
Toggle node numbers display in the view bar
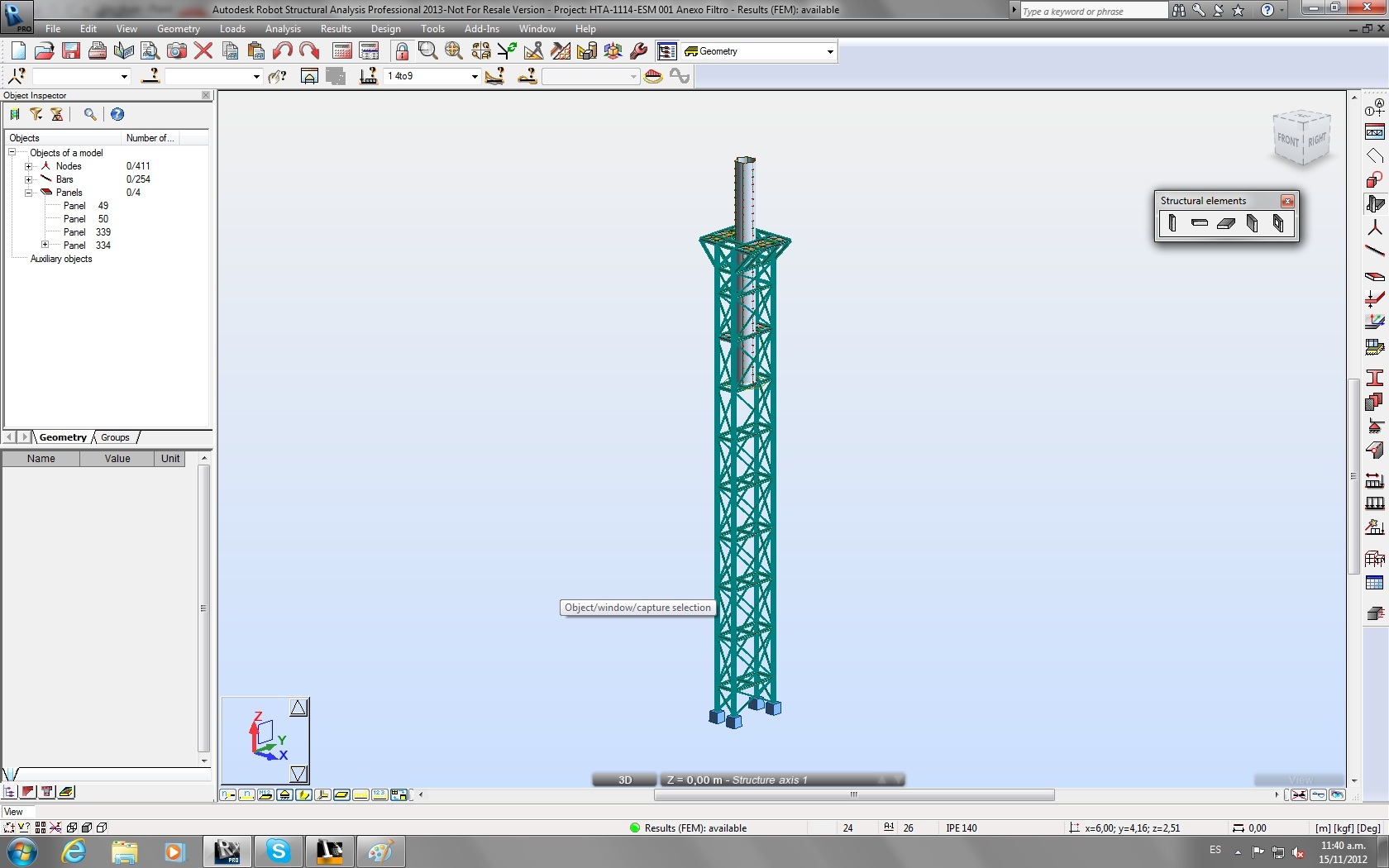(228, 794)
